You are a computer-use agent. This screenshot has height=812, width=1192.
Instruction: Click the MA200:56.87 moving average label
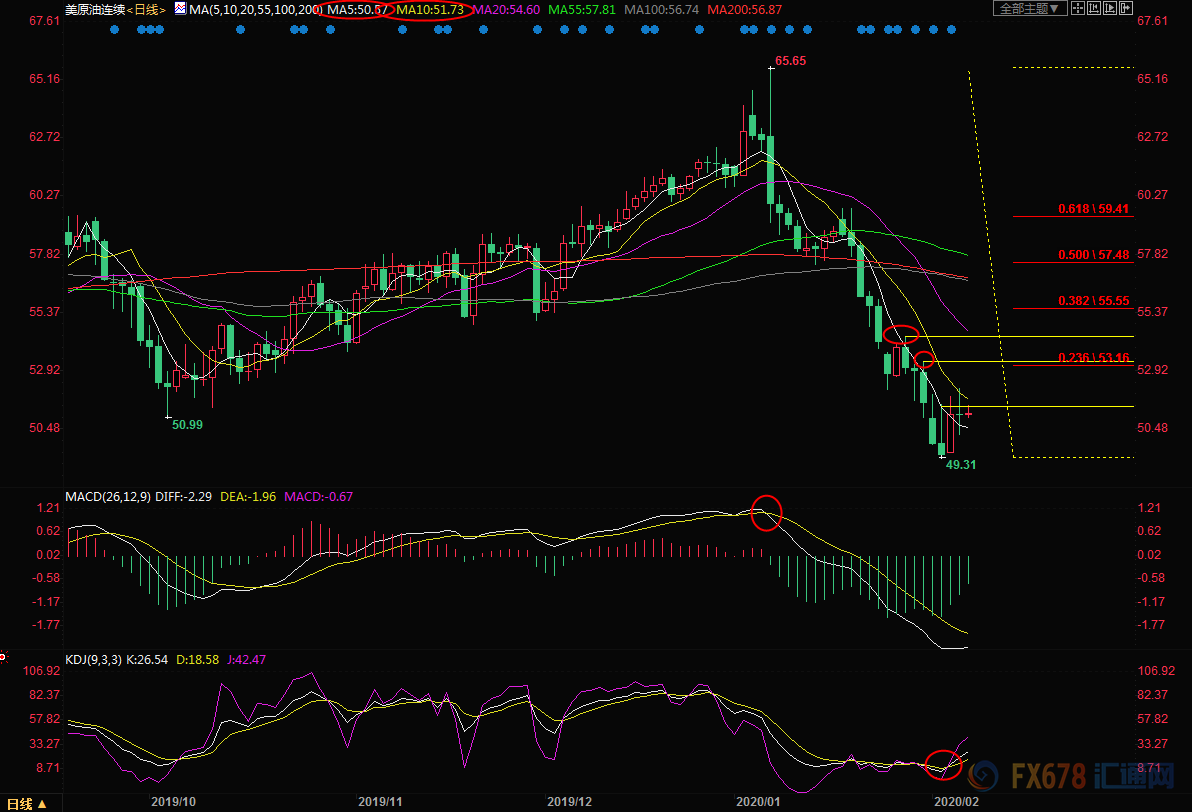[745, 9]
